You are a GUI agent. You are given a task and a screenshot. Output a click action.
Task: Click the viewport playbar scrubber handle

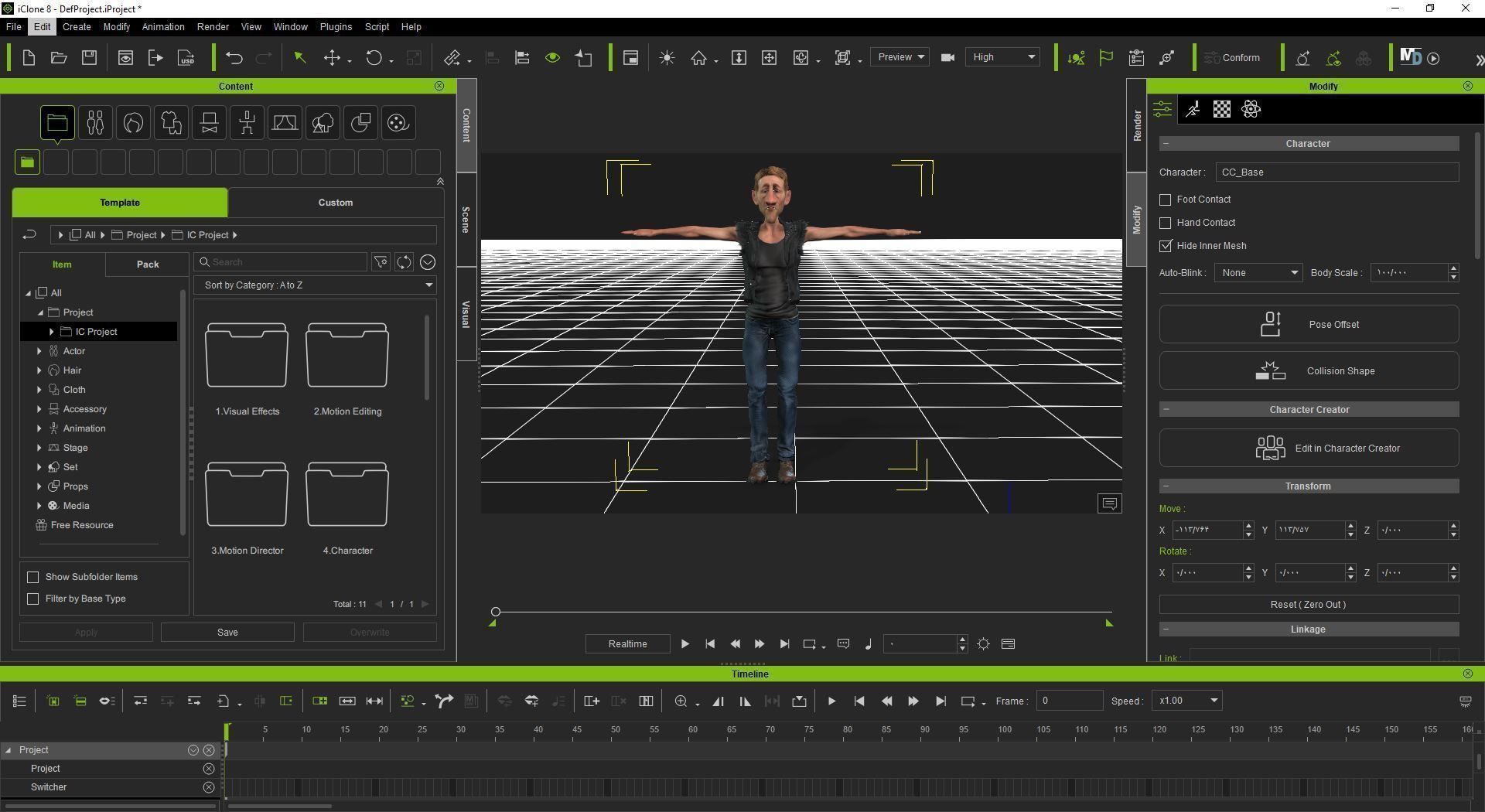tap(496, 612)
